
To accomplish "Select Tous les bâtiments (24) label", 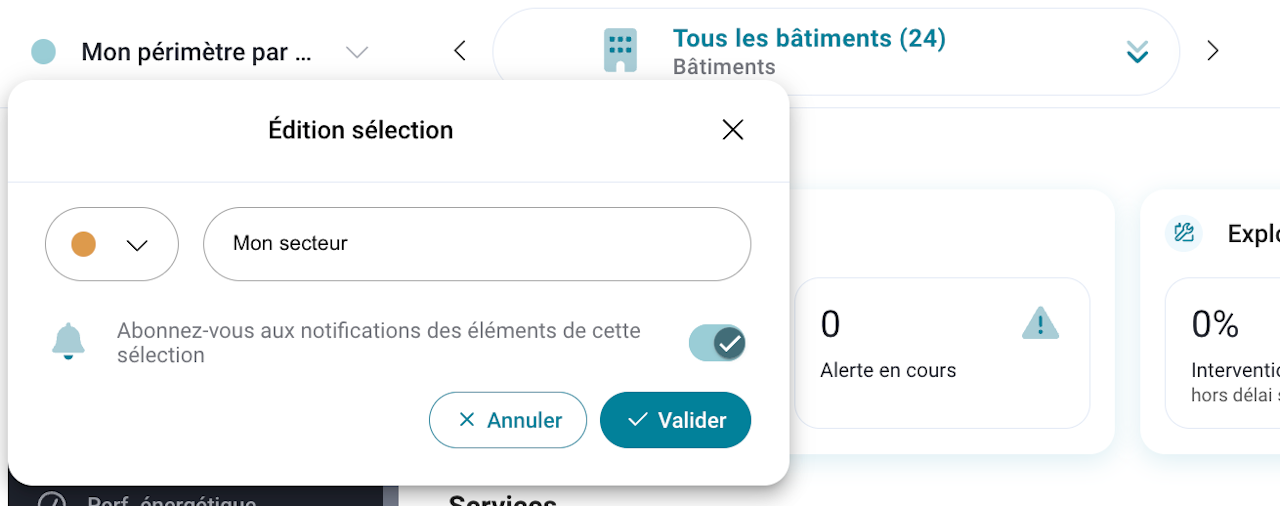I will pyautogui.click(x=808, y=39).
